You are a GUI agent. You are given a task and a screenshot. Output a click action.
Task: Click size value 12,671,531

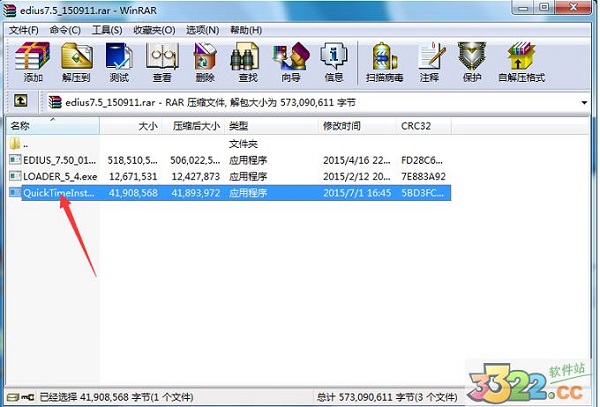(x=133, y=176)
